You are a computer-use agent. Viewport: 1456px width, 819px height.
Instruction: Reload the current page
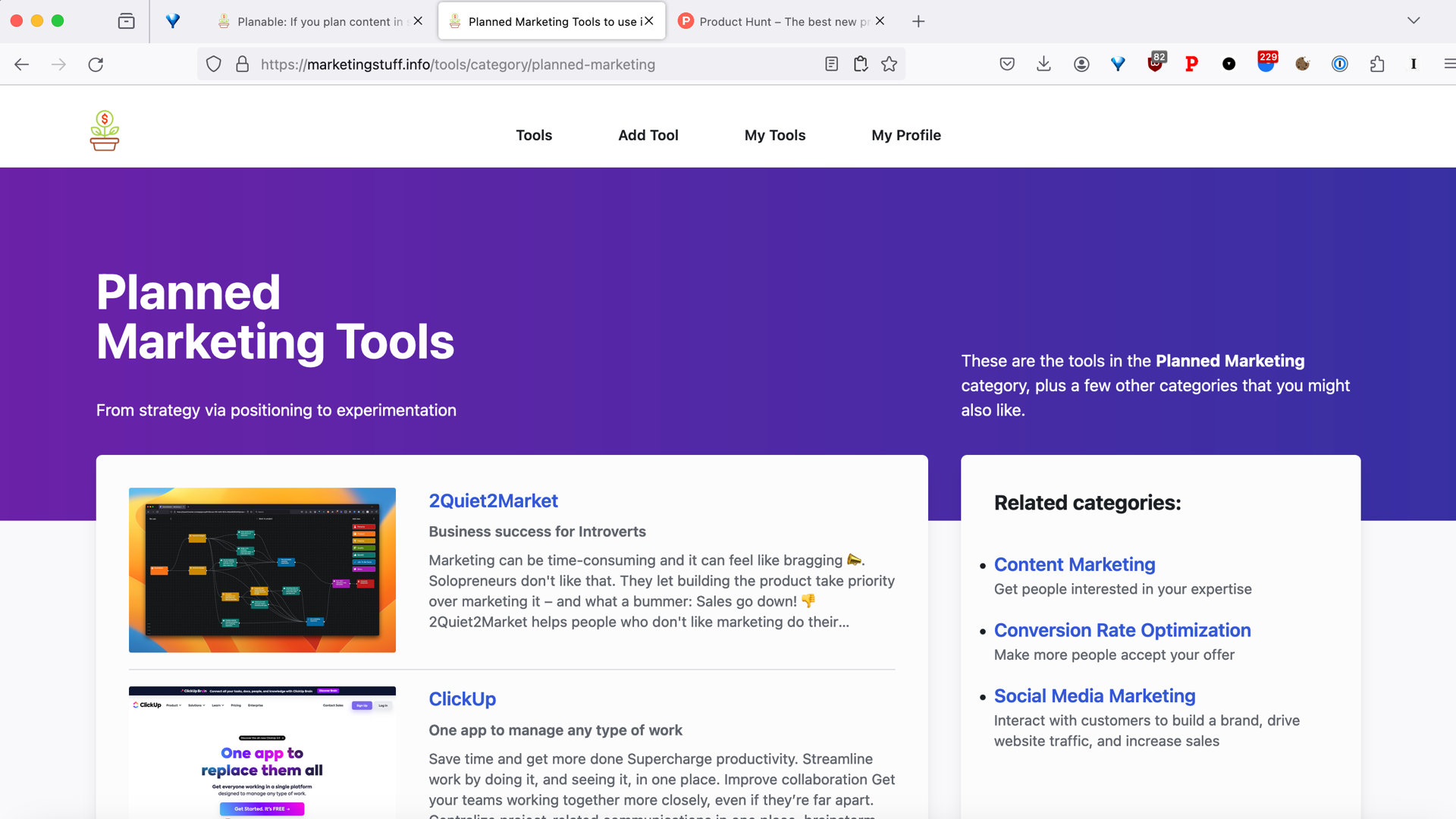click(x=96, y=64)
